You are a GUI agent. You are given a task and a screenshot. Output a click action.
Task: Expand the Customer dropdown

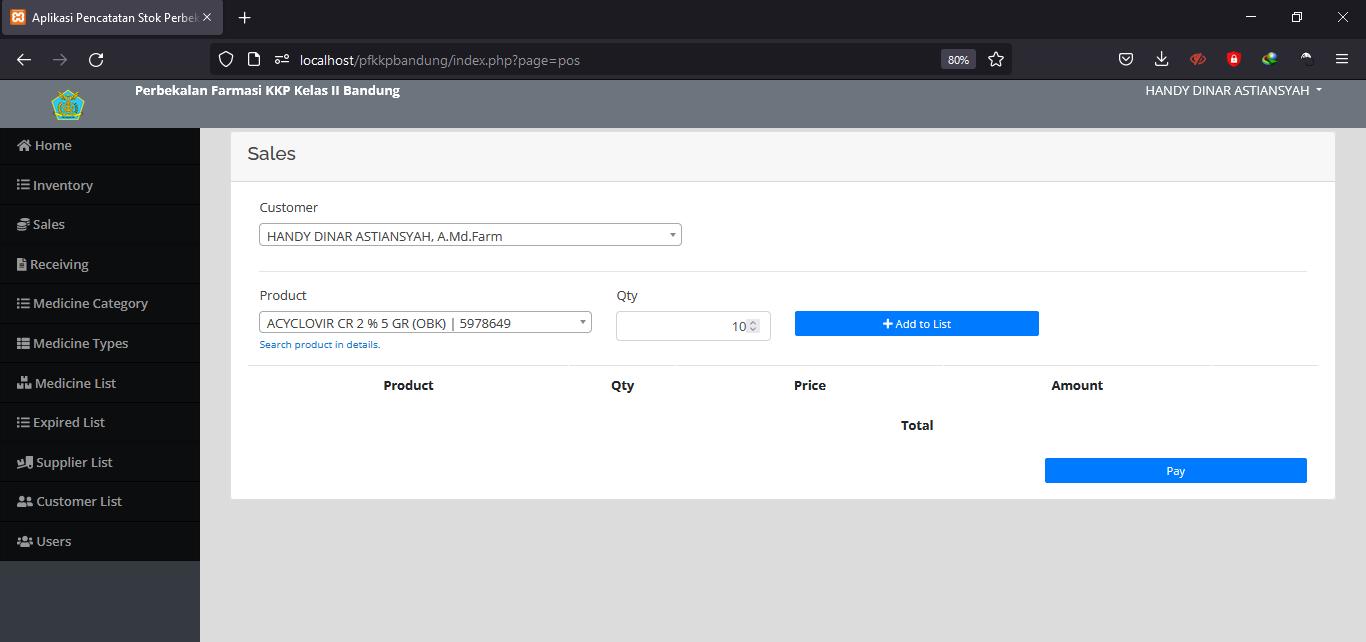tap(470, 235)
